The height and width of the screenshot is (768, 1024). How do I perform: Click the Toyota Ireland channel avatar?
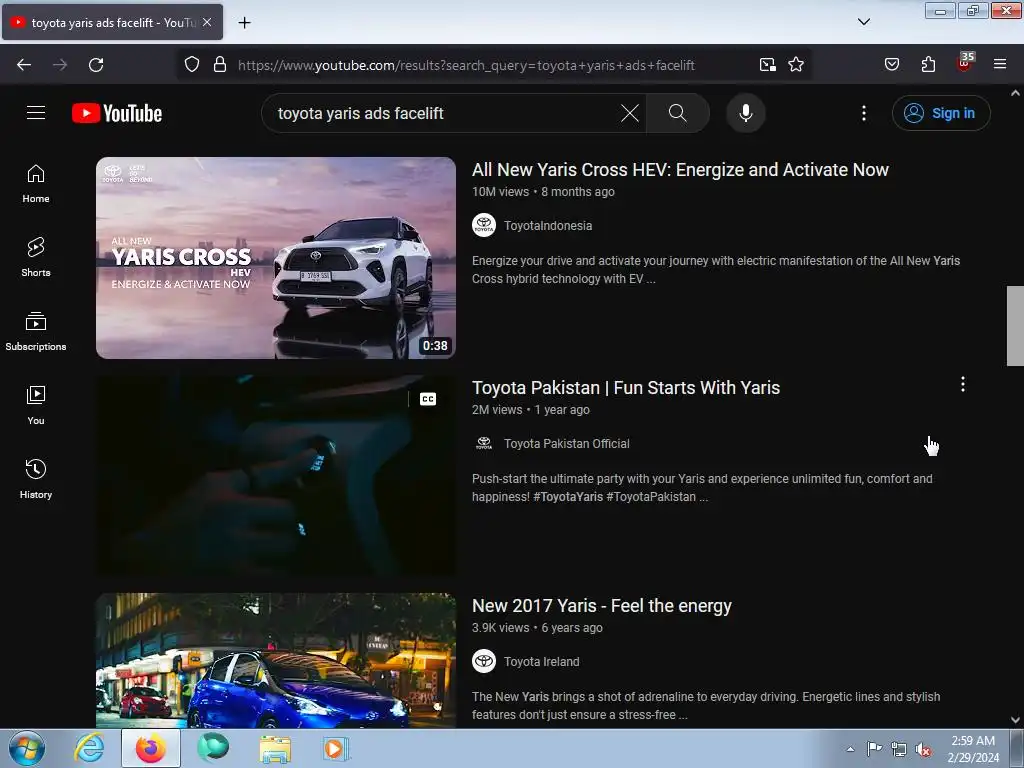484,662
